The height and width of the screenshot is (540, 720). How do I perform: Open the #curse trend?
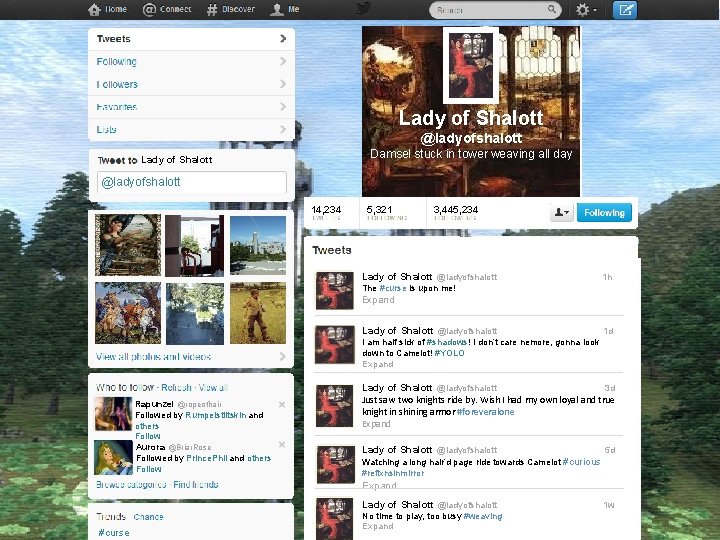click(114, 533)
